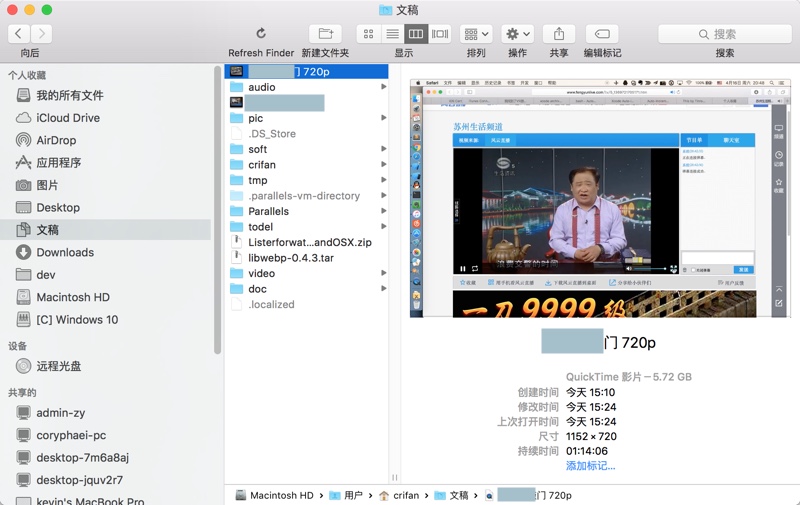800x505 pixels.
Task: Select the soft folder
Action: point(258,149)
